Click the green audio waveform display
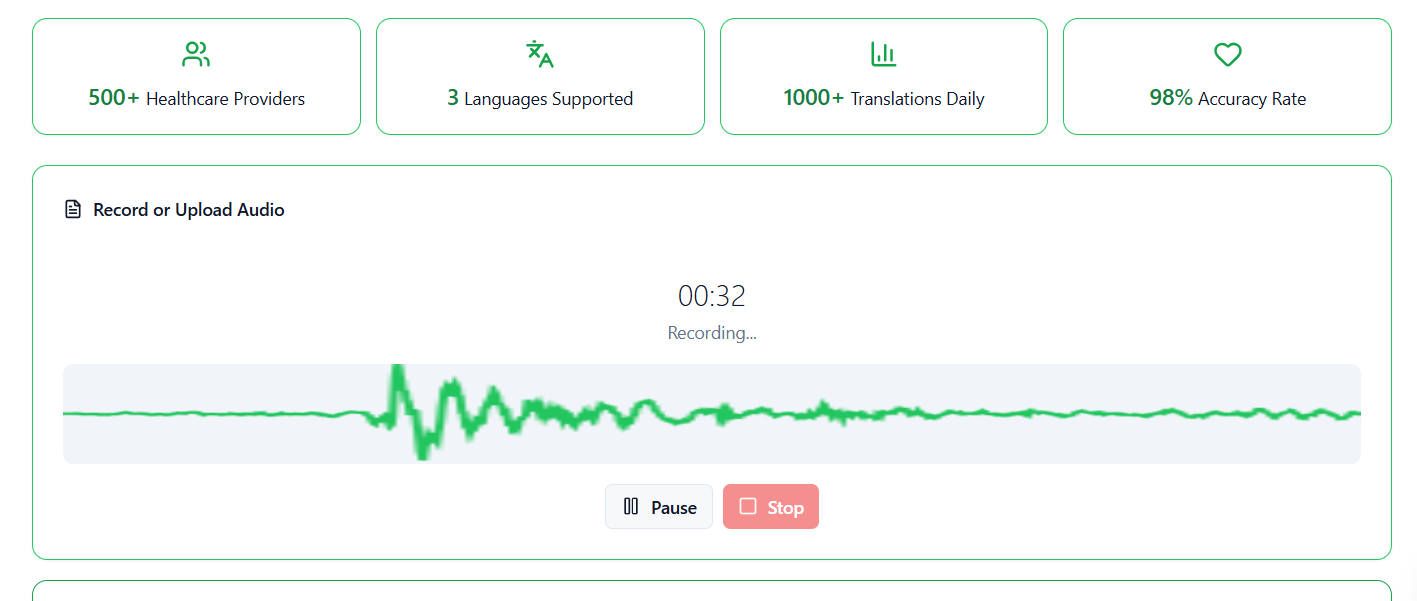The image size is (1417, 601). [x=712, y=413]
